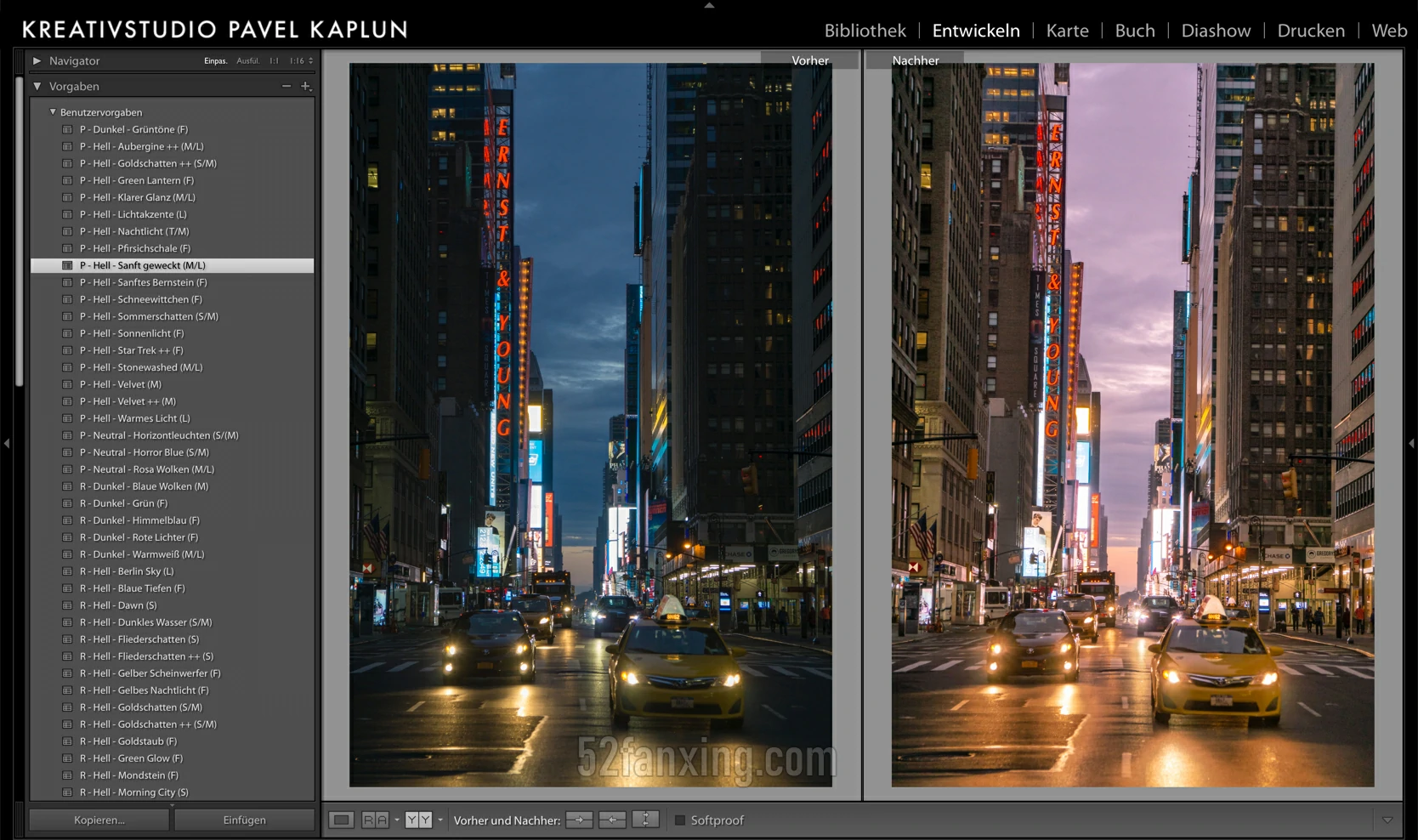Collapse the left panel with edge arrow
Screen dimensions: 1418x840
[7, 443]
